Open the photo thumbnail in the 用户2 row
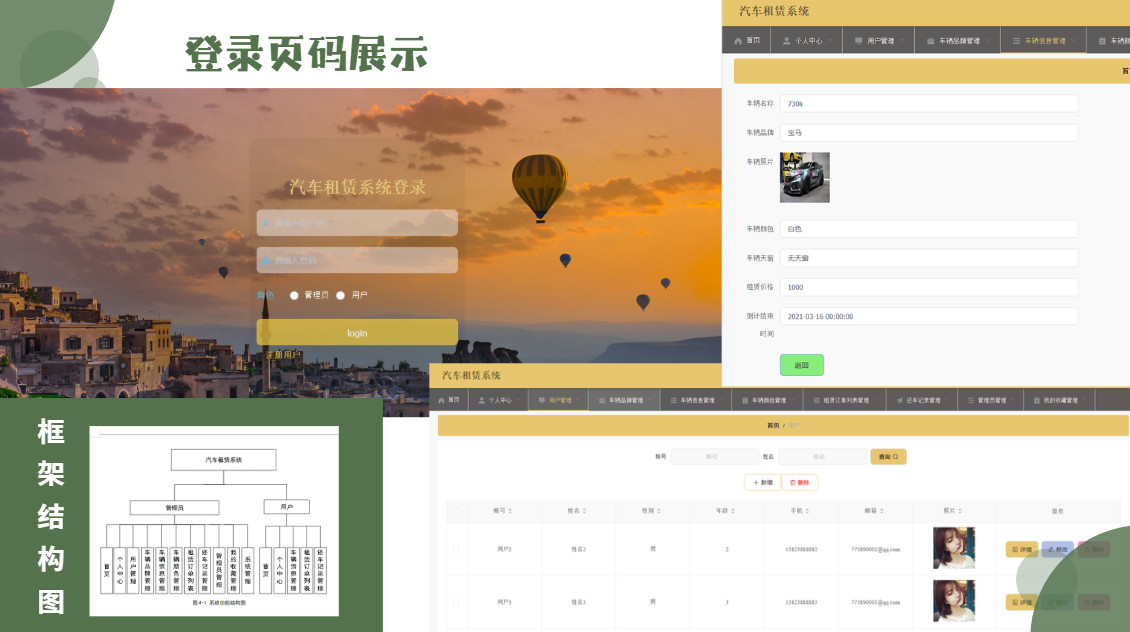1130x632 pixels. tap(954, 548)
